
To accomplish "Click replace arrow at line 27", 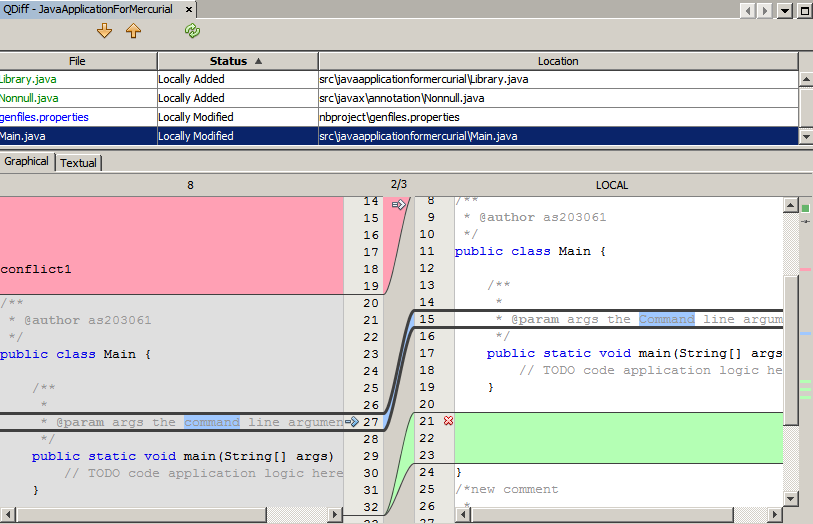I will tap(351, 422).
